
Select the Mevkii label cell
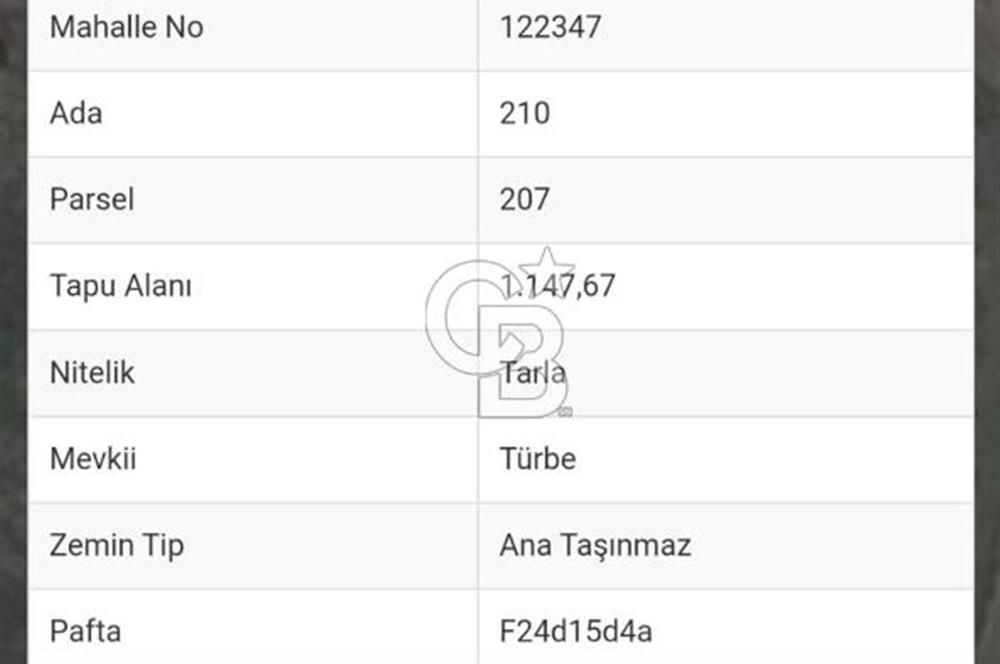93,459
